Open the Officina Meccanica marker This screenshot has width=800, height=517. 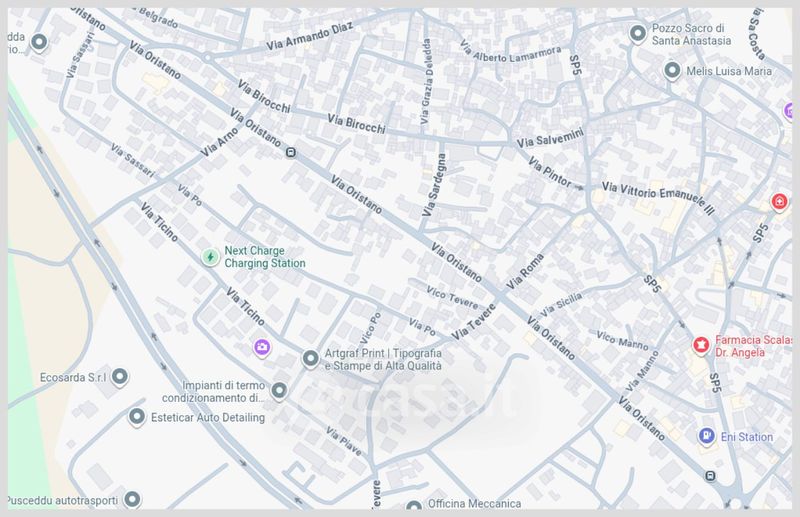pyautogui.click(x=414, y=505)
